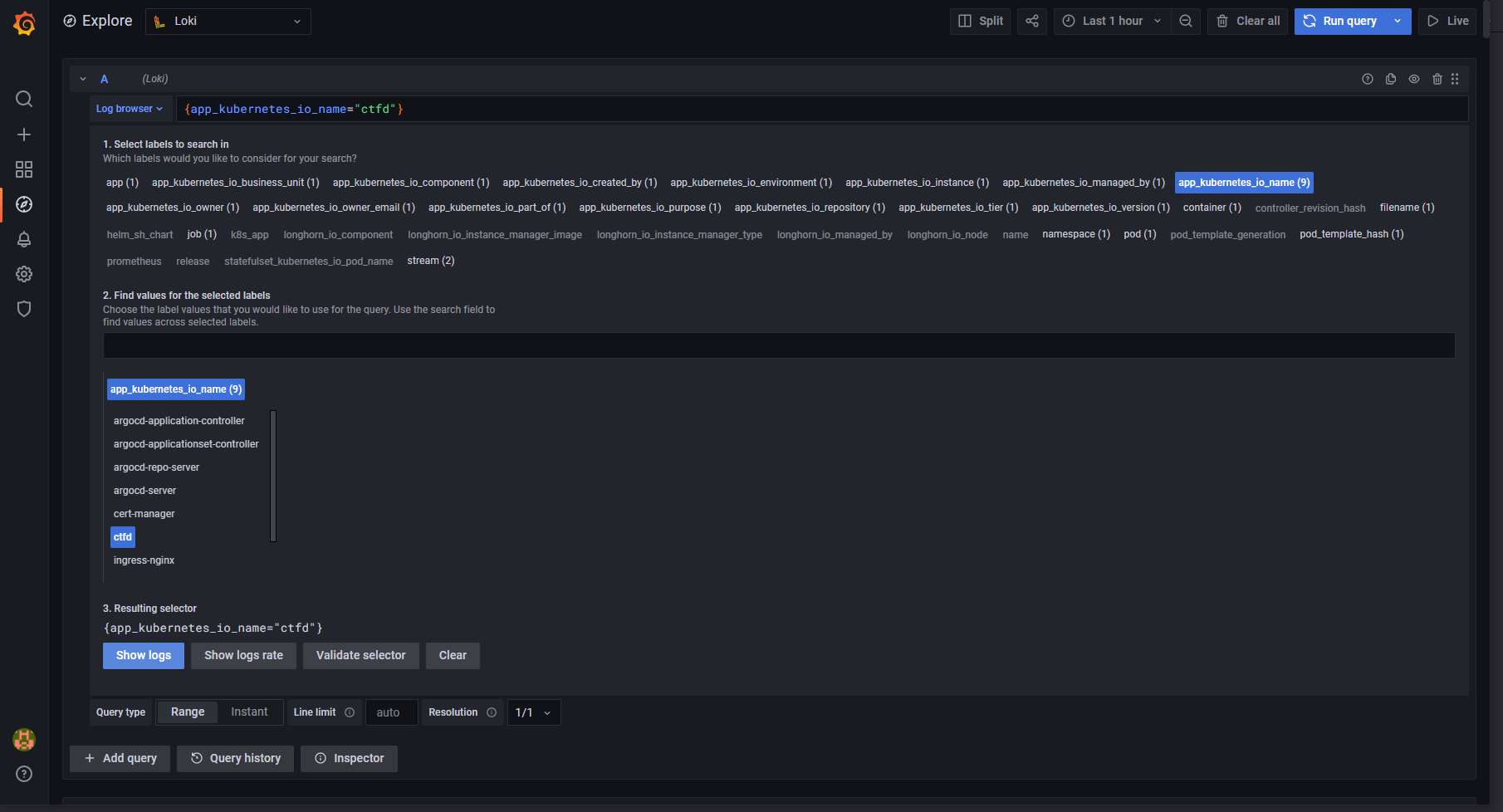Open Configuration gear icon in sidebar
The height and width of the screenshot is (812, 1503).
[24, 274]
